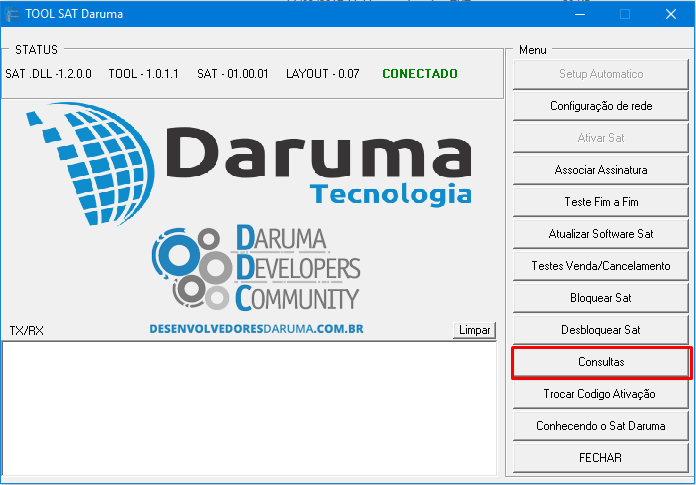Click the Bloquear Sat button

(601, 298)
